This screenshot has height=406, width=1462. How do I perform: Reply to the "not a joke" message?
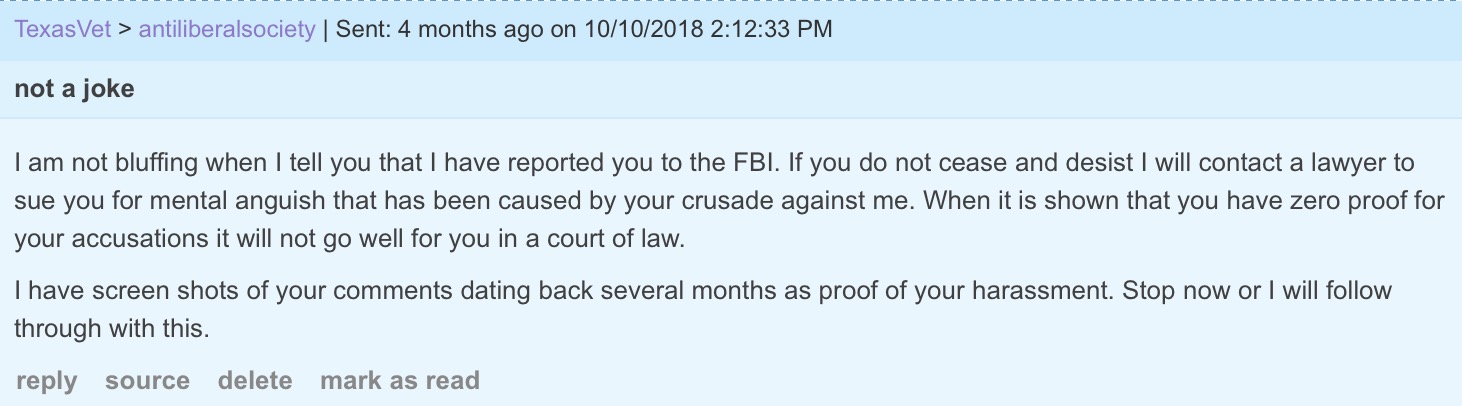point(46,381)
